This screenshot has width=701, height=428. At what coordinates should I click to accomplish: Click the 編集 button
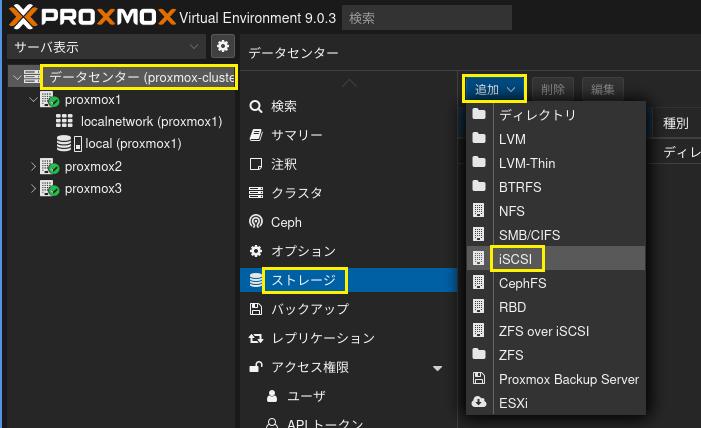pos(603,89)
